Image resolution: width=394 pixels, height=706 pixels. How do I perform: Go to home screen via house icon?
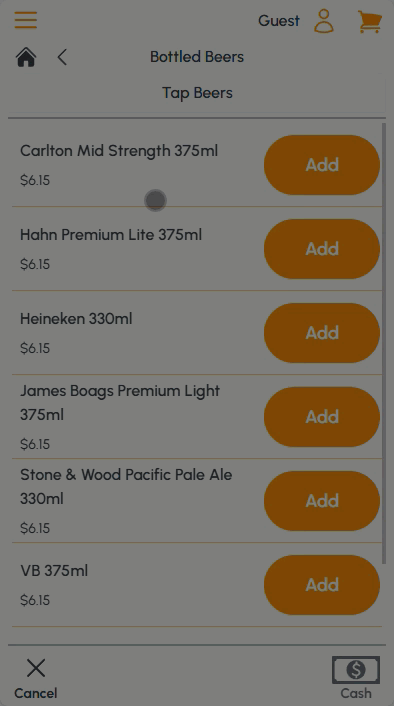26,57
